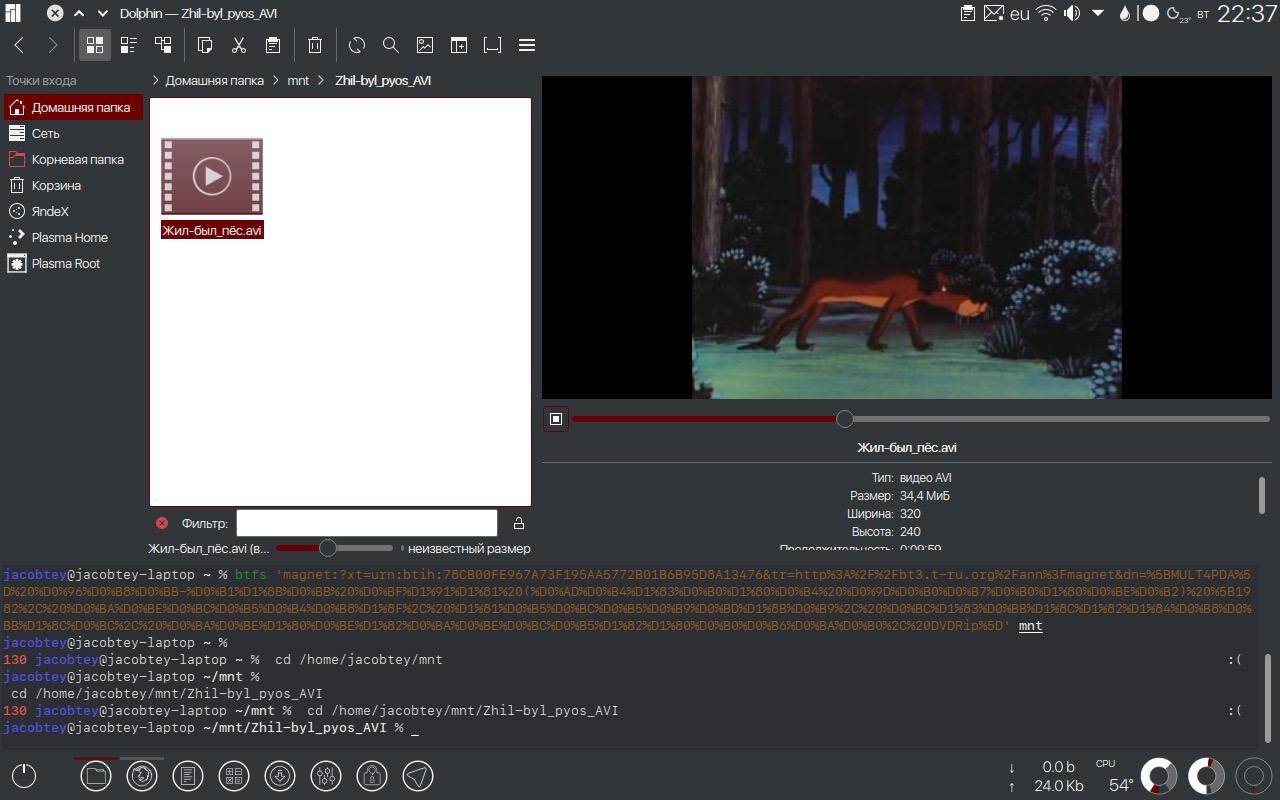Go back using the back arrow
Image resolution: width=1280 pixels, height=800 pixels.
coord(19,45)
